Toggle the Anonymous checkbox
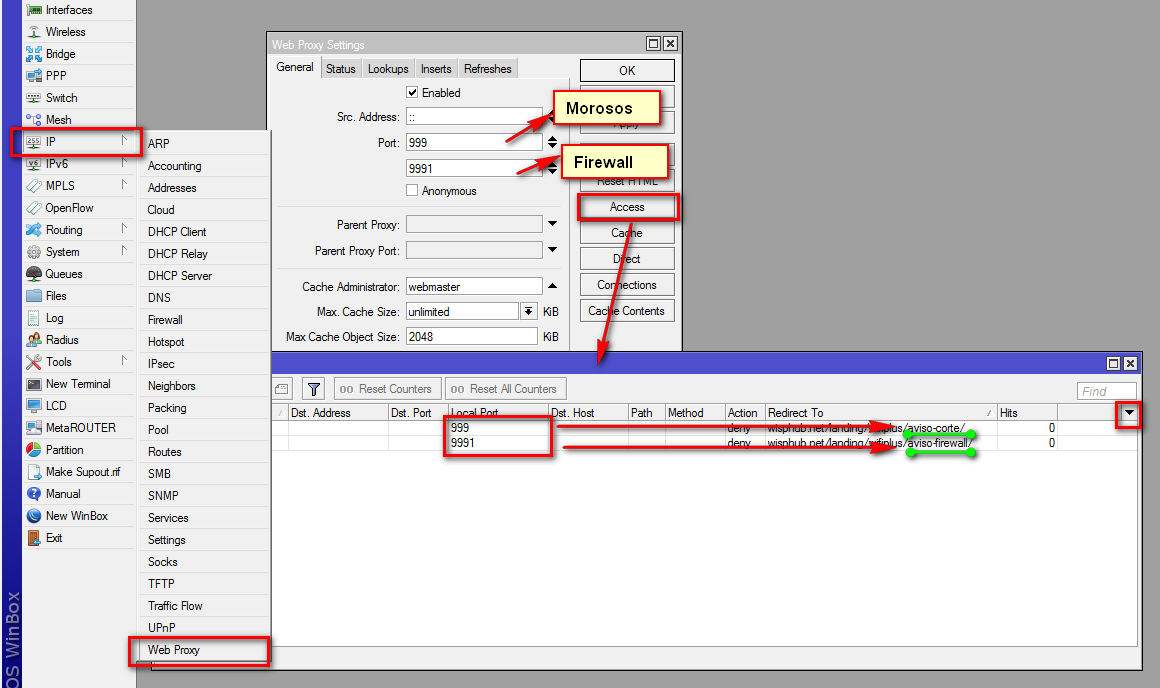The width and height of the screenshot is (1160, 688). click(413, 191)
